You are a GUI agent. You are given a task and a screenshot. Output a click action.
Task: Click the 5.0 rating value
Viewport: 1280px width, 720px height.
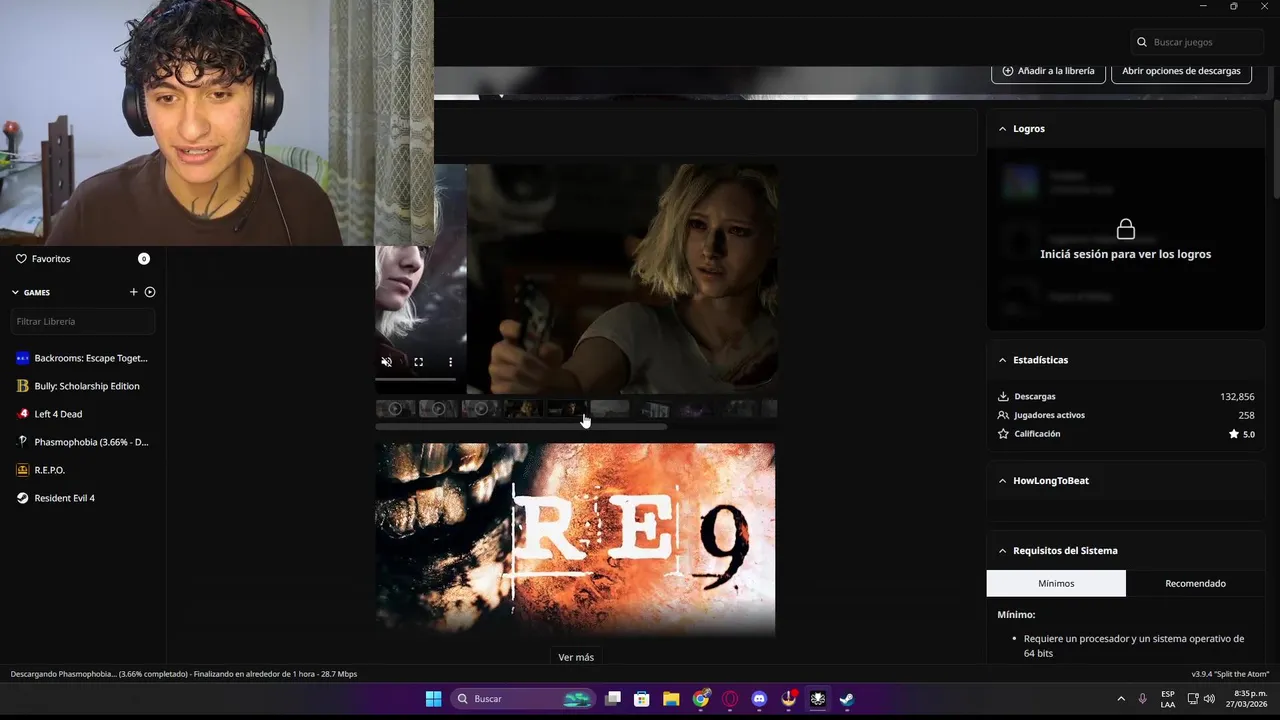tap(1248, 435)
